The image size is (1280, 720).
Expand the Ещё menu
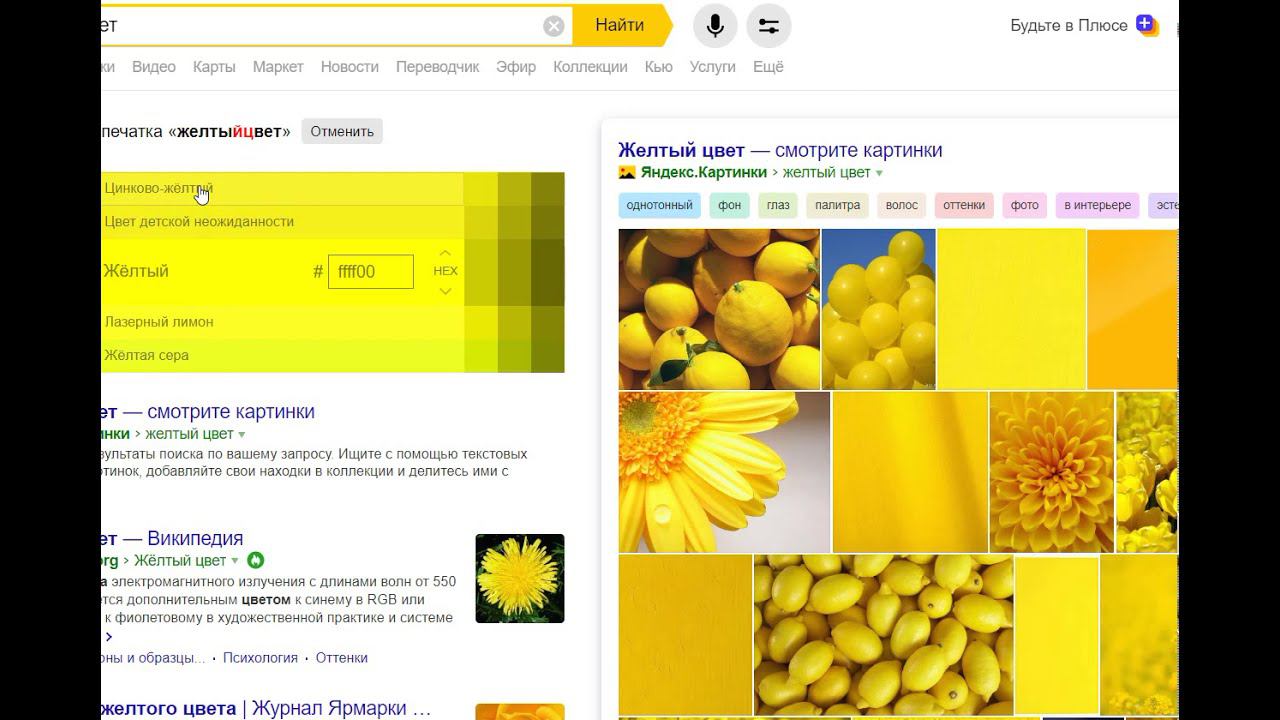pyautogui.click(x=768, y=67)
